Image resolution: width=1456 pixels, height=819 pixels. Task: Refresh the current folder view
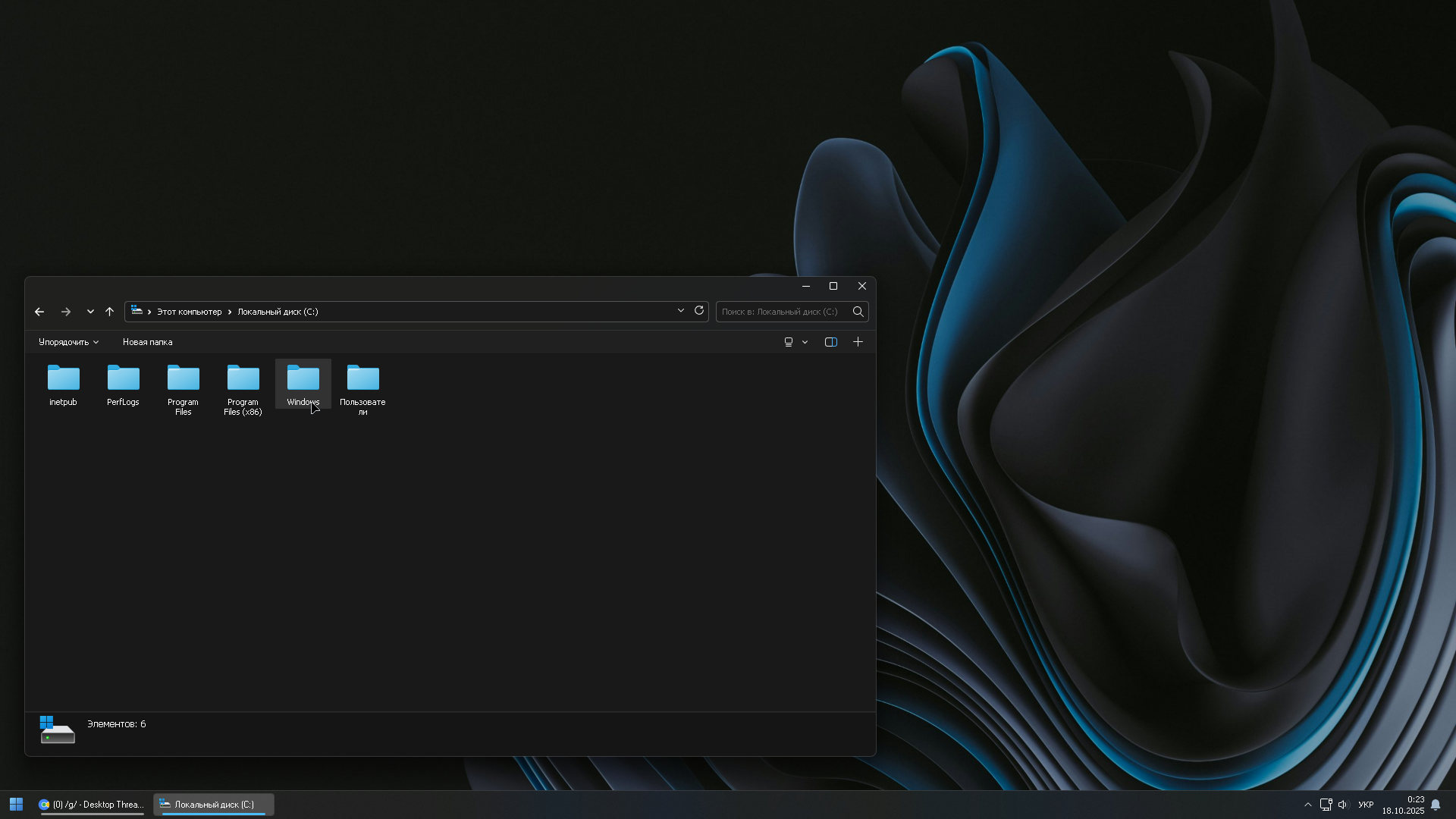pos(699,311)
